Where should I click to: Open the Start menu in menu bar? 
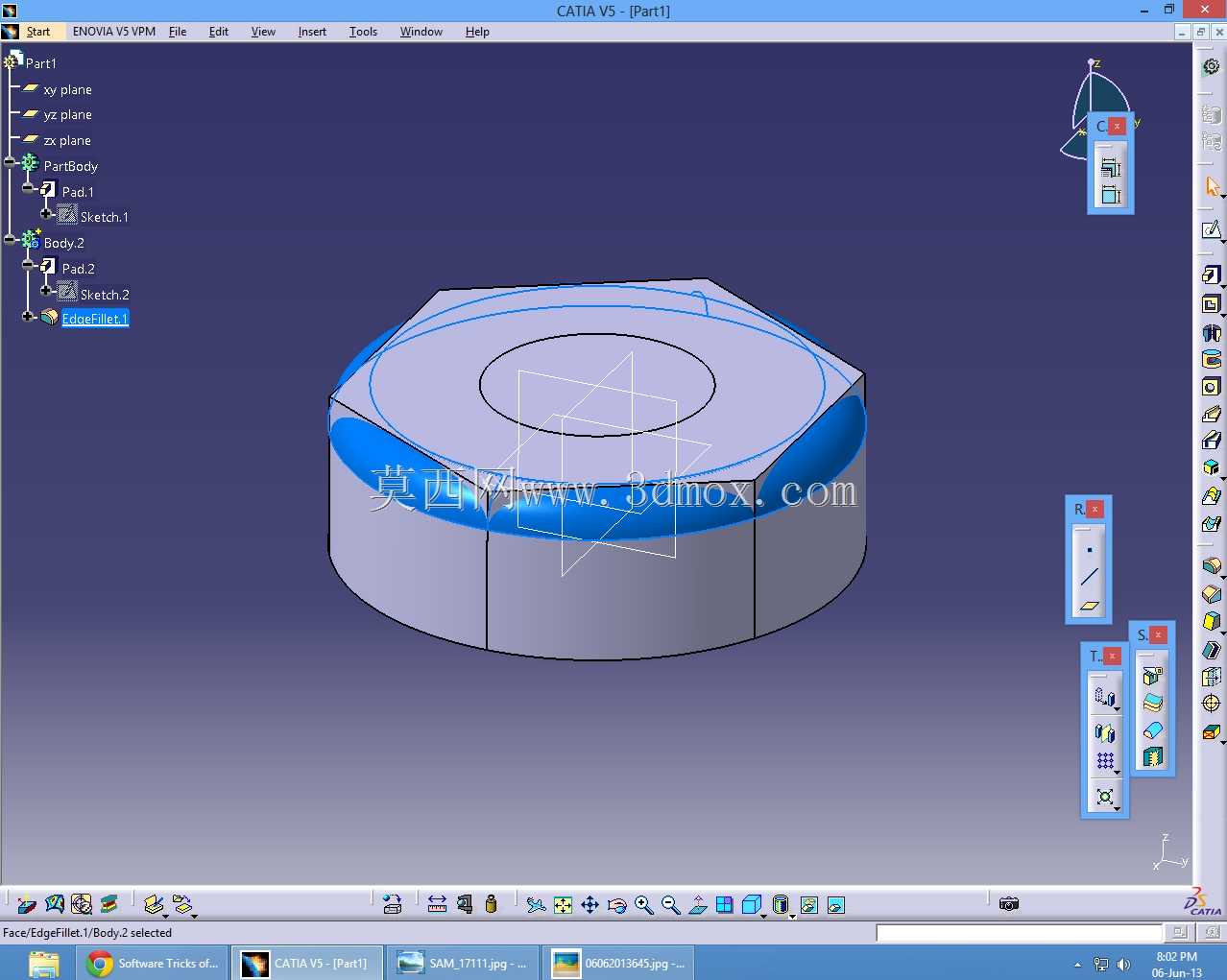coord(38,32)
